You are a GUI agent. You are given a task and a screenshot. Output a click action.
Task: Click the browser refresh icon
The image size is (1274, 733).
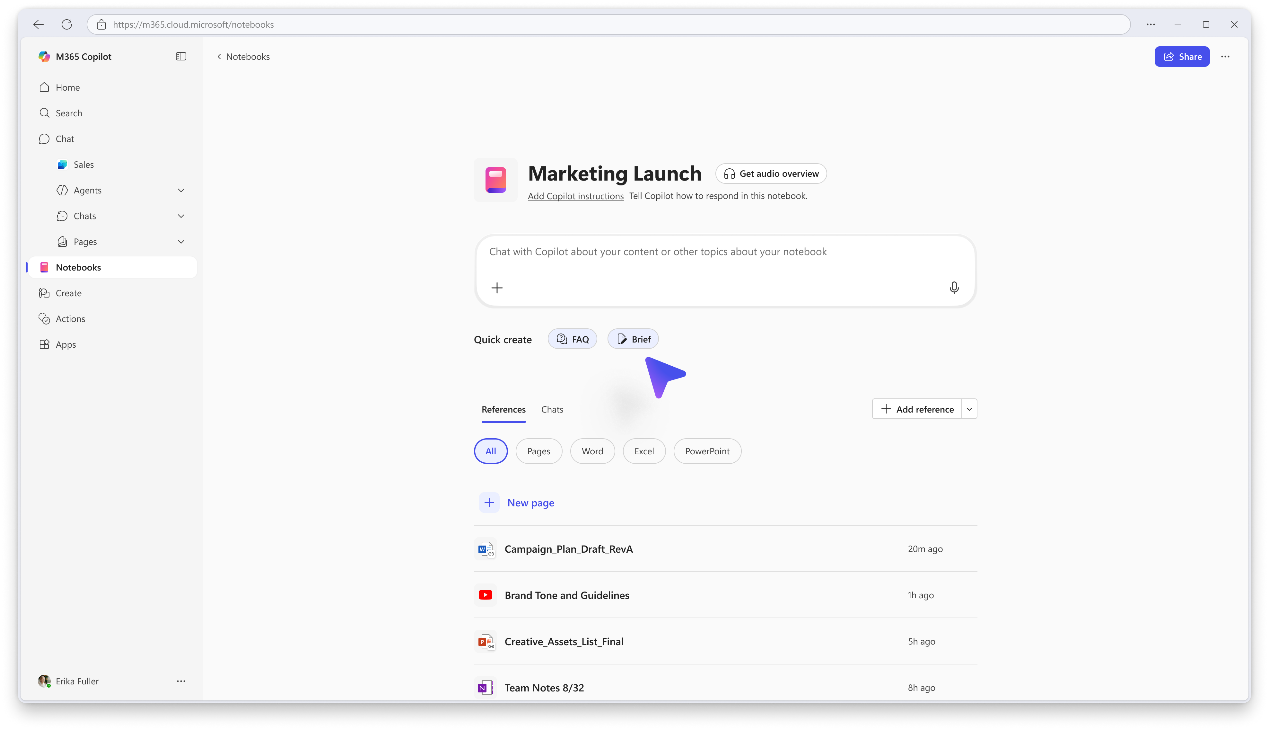click(x=67, y=24)
